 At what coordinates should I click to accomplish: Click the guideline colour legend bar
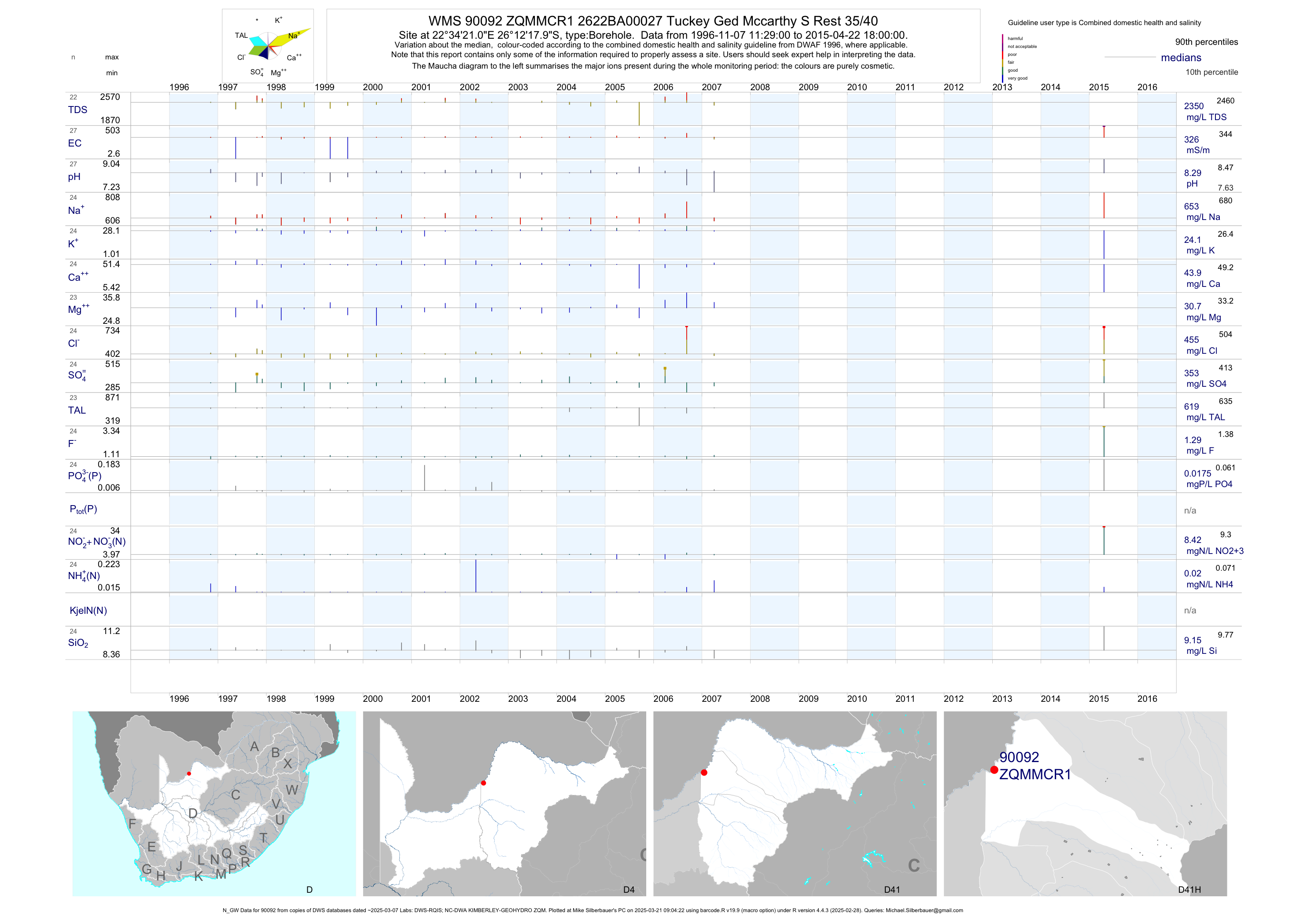[x=1002, y=58]
